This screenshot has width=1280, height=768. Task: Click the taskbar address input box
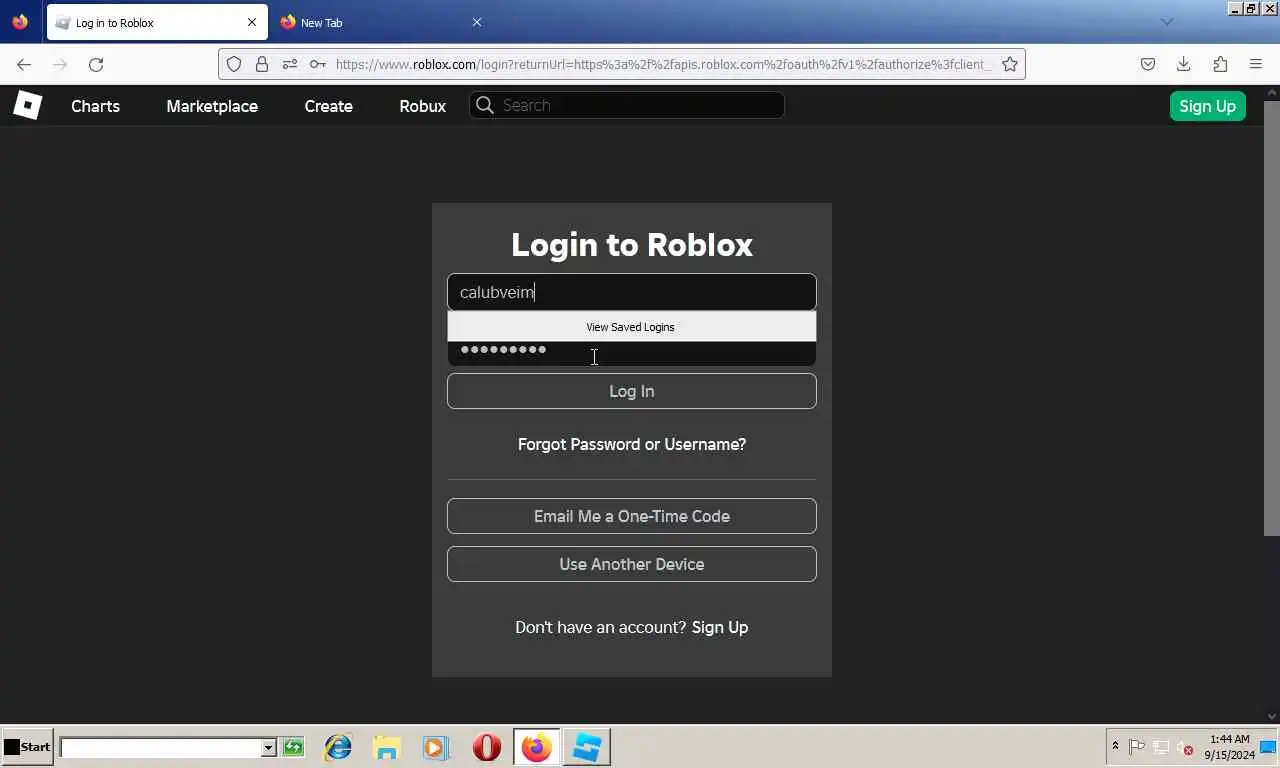(160, 748)
